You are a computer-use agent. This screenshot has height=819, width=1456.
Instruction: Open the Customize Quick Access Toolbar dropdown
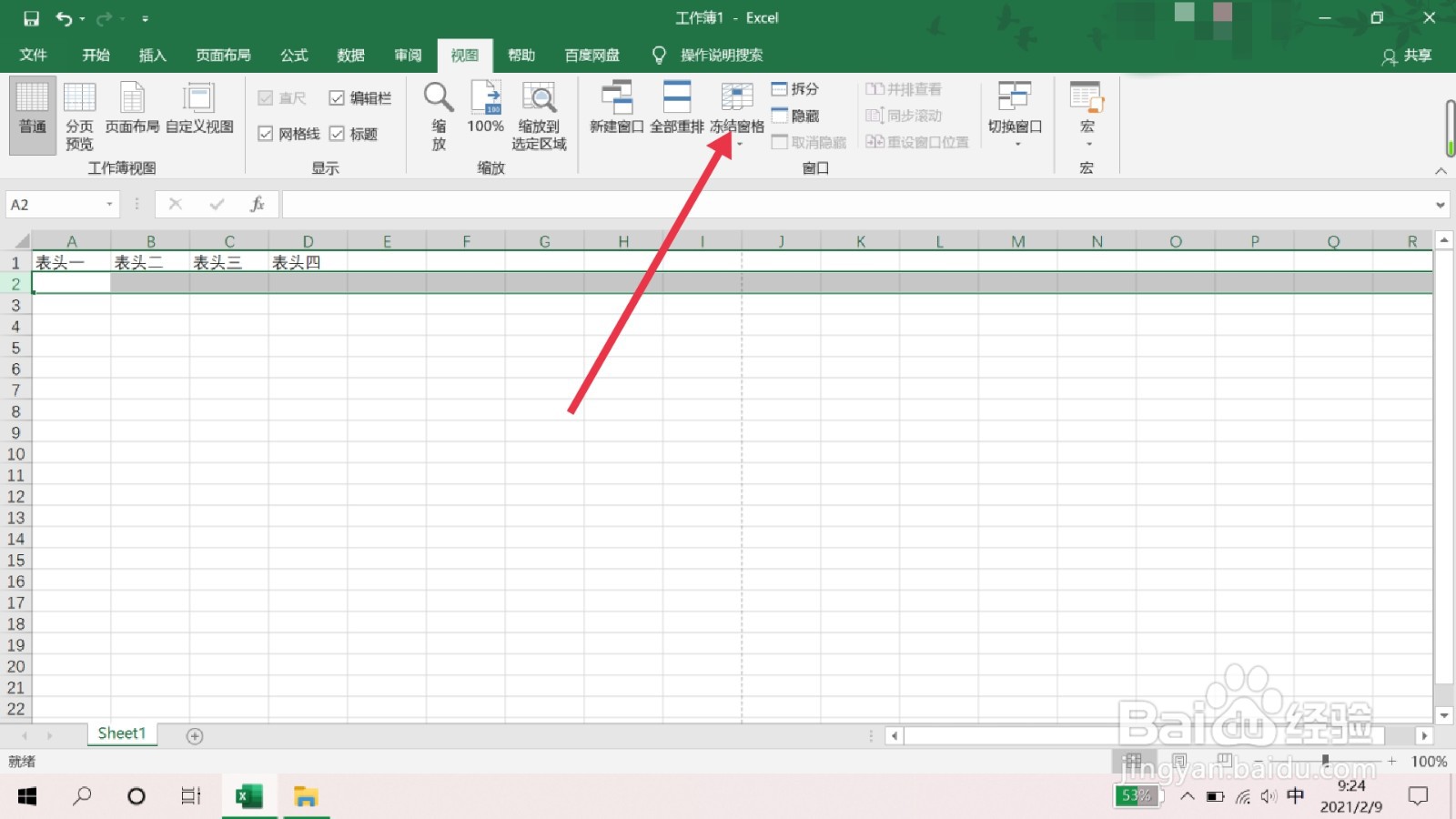coord(145,18)
